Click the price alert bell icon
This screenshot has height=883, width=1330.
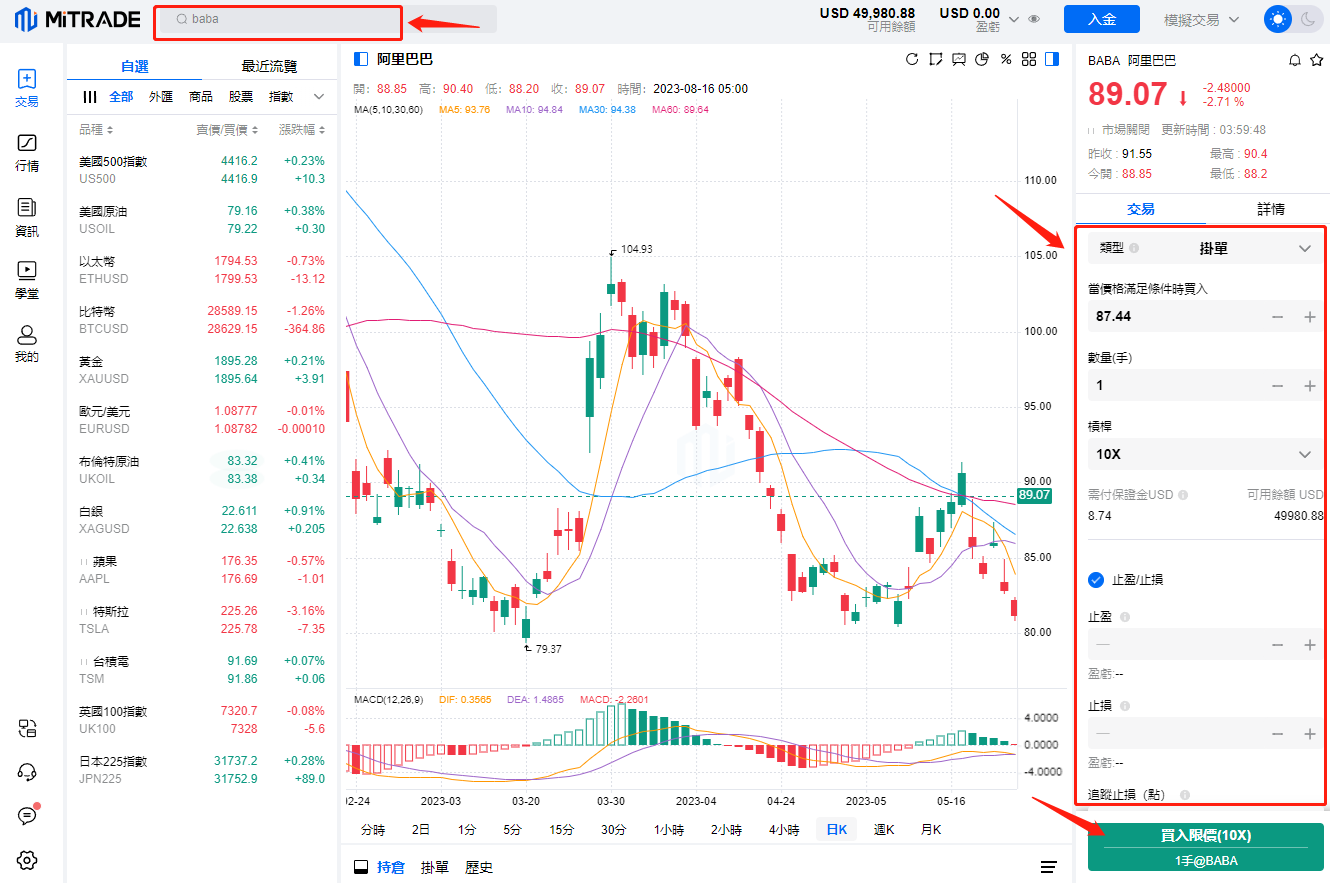tap(1295, 61)
